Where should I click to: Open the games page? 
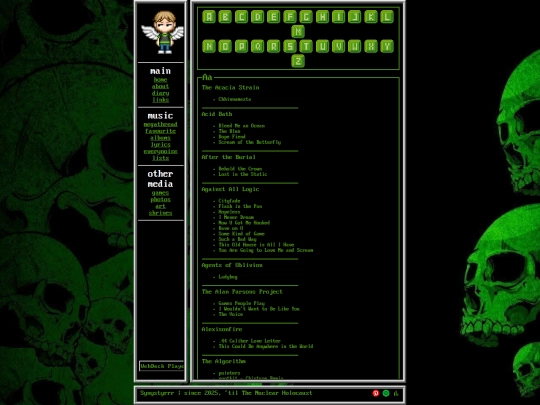click(x=160, y=193)
